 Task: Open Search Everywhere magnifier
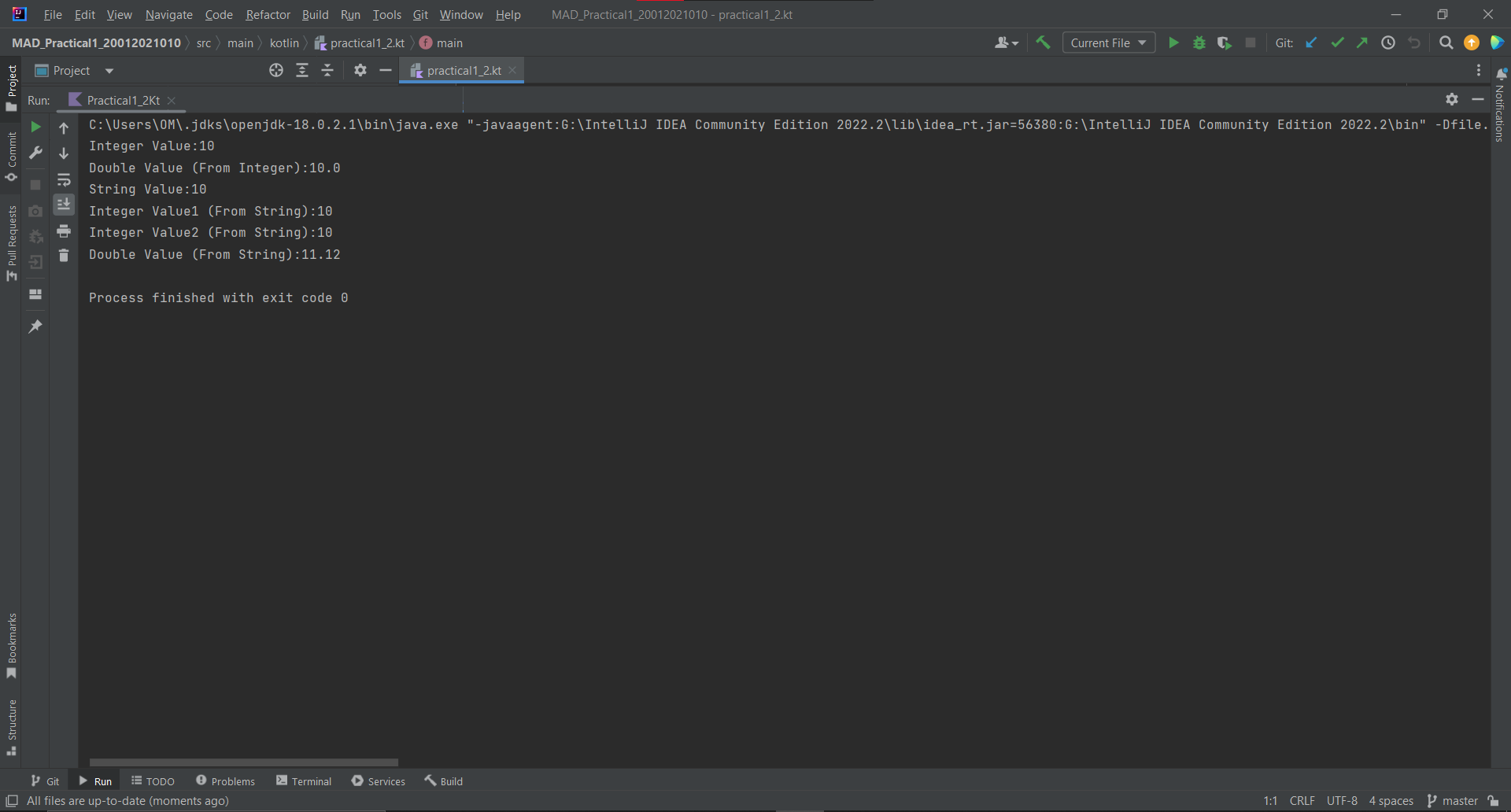point(1446,42)
